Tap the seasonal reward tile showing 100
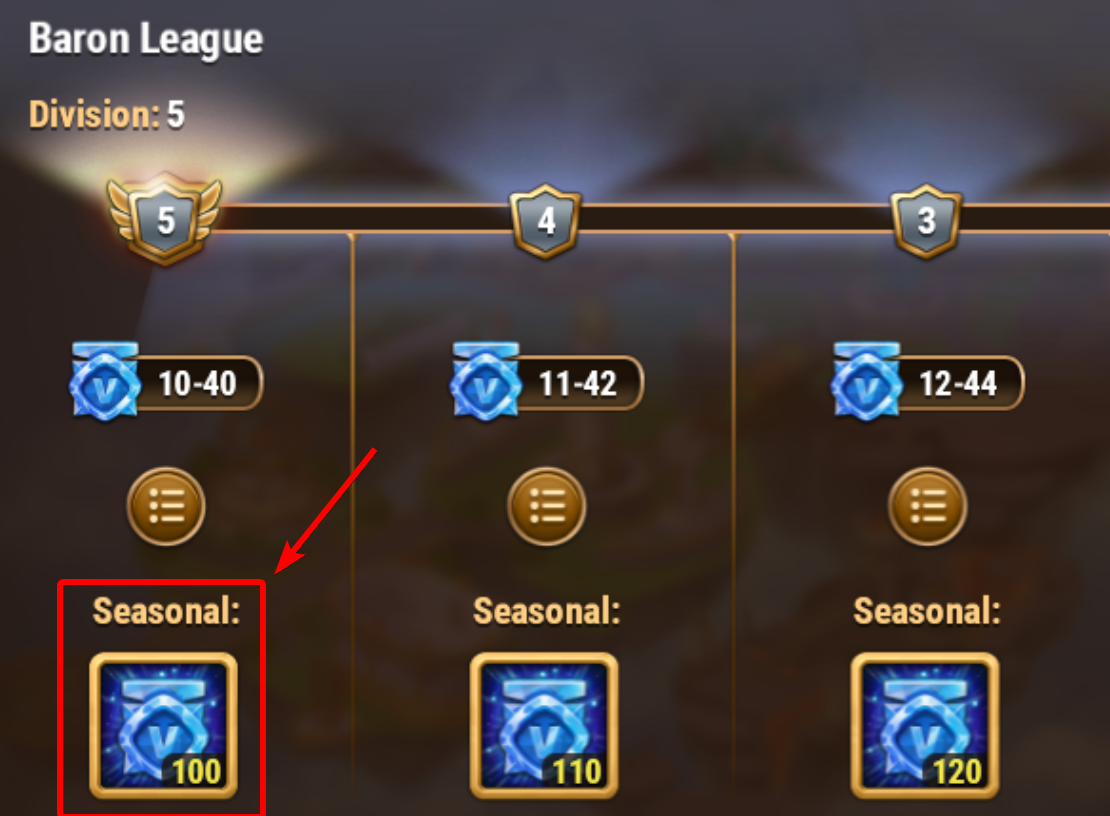Image resolution: width=1110 pixels, height=816 pixels. (x=164, y=725)
